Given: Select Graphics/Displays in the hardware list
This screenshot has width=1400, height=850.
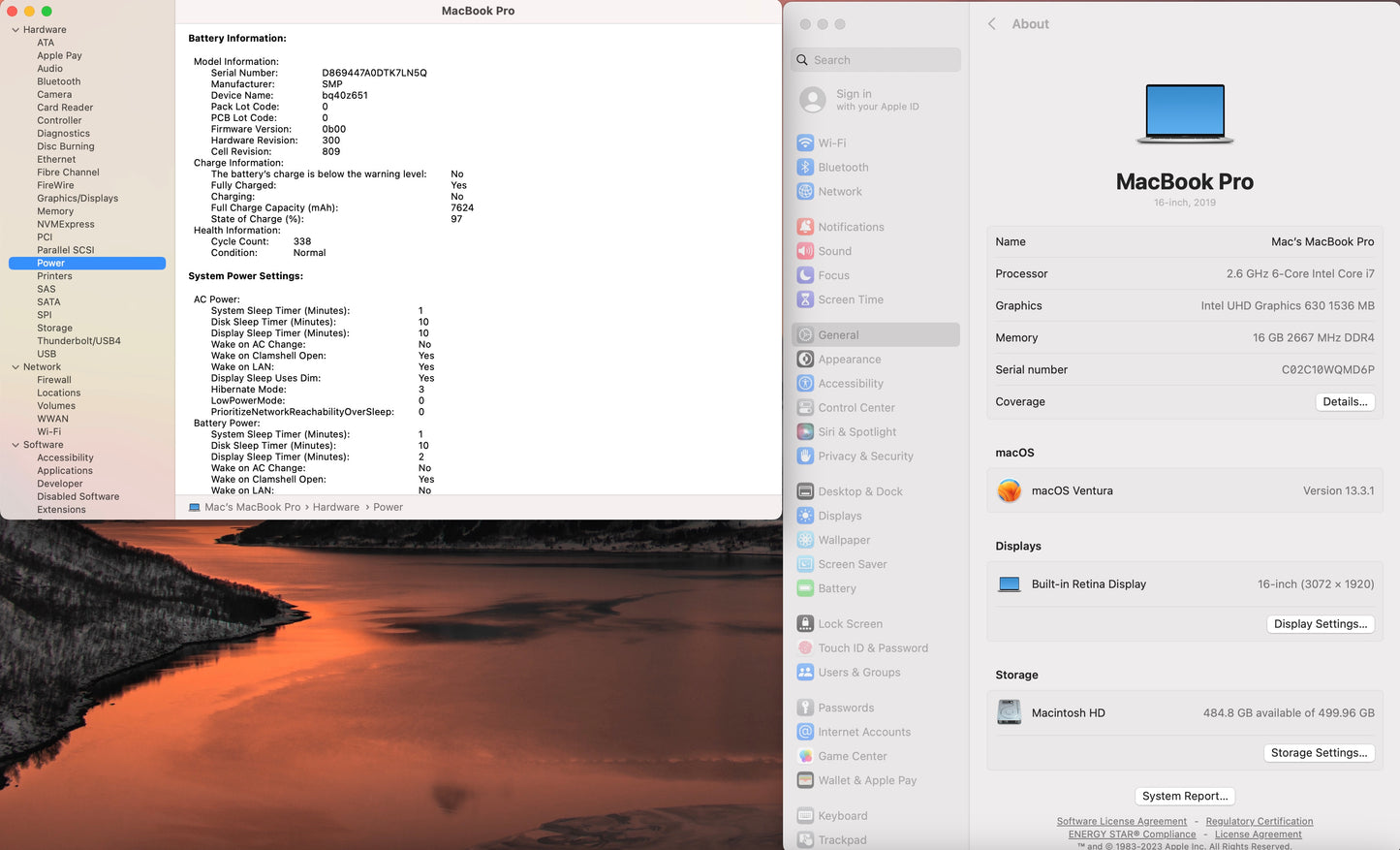Looking at the screenshot, I should pos(78,199).
